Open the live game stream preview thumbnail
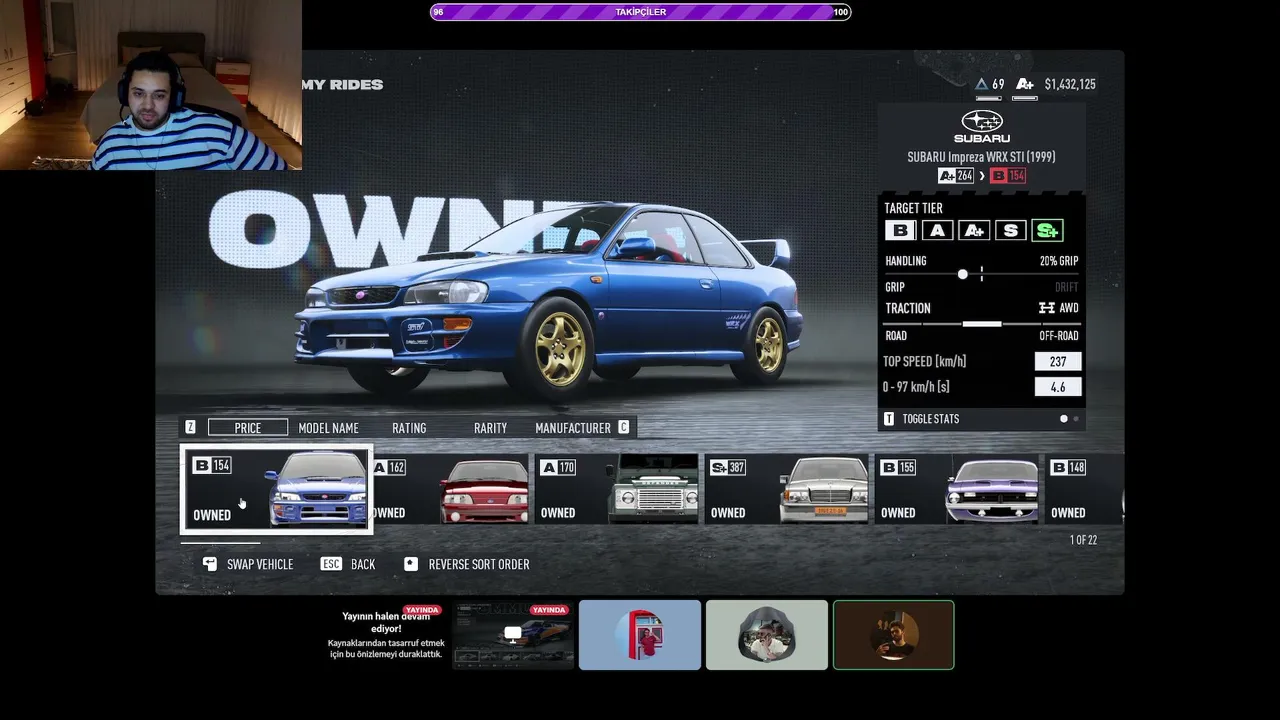1280x720 pixels. tap(512, 635)
